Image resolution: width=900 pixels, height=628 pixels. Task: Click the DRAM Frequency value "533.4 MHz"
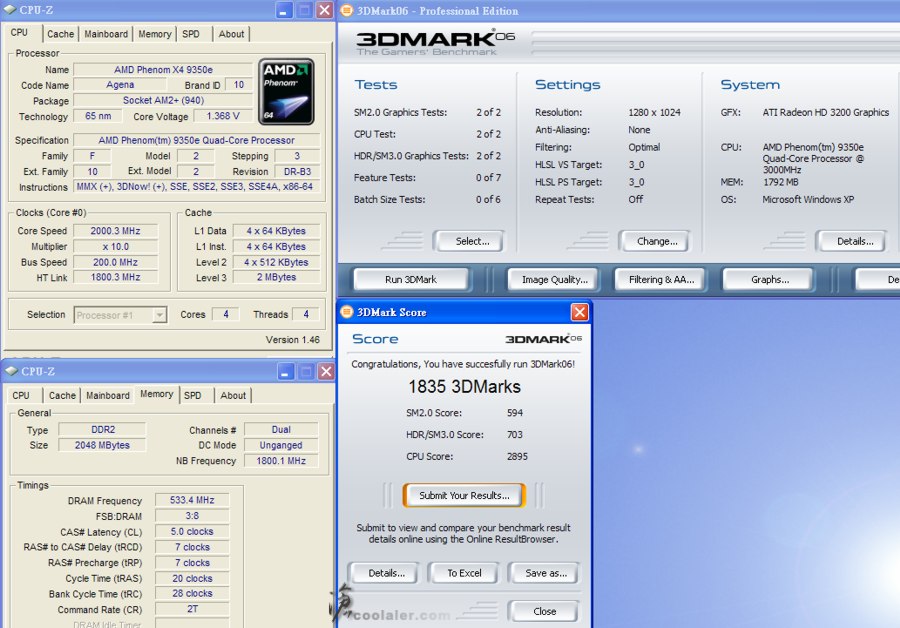click(x=192, y=500)
